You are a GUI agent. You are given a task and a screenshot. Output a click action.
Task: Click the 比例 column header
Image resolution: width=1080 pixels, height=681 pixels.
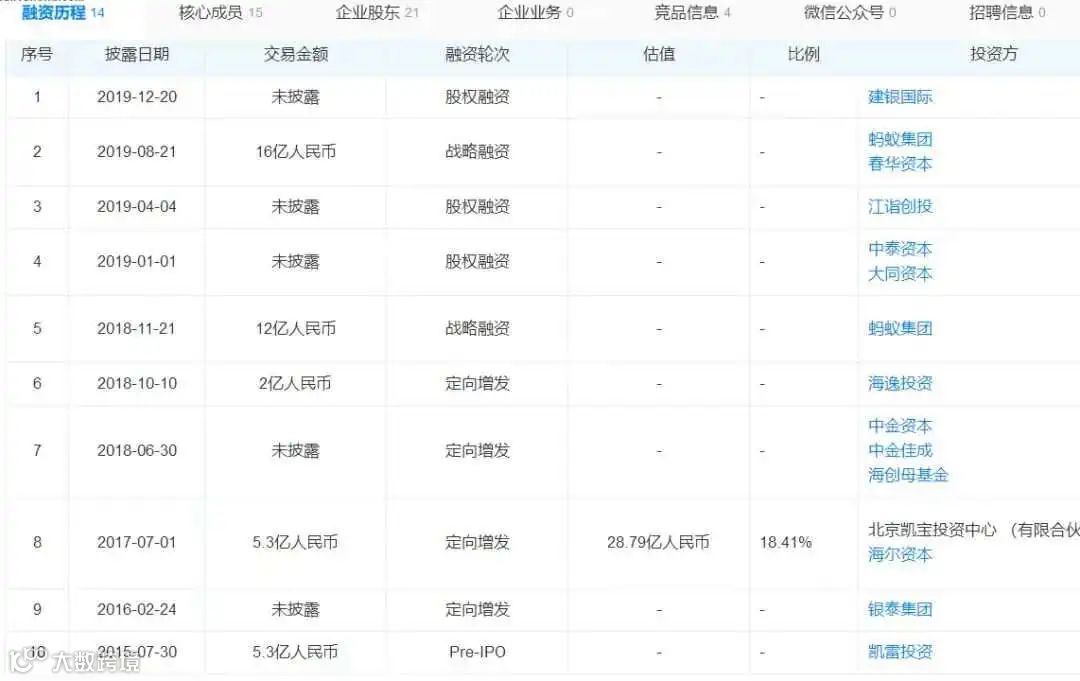(803, 54)
